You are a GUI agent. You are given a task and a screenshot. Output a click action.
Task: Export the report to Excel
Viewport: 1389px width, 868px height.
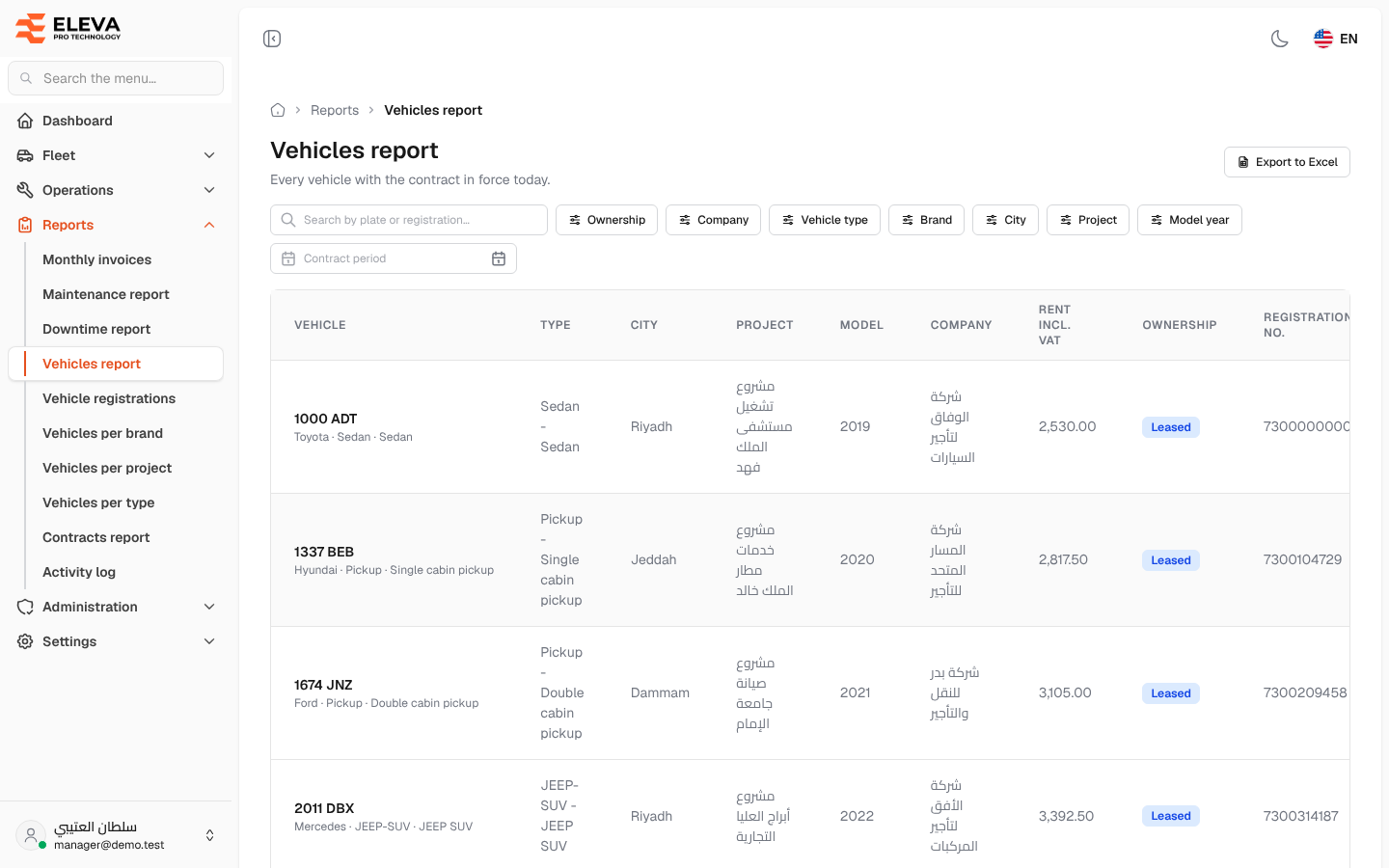[x=1287, y=162]
